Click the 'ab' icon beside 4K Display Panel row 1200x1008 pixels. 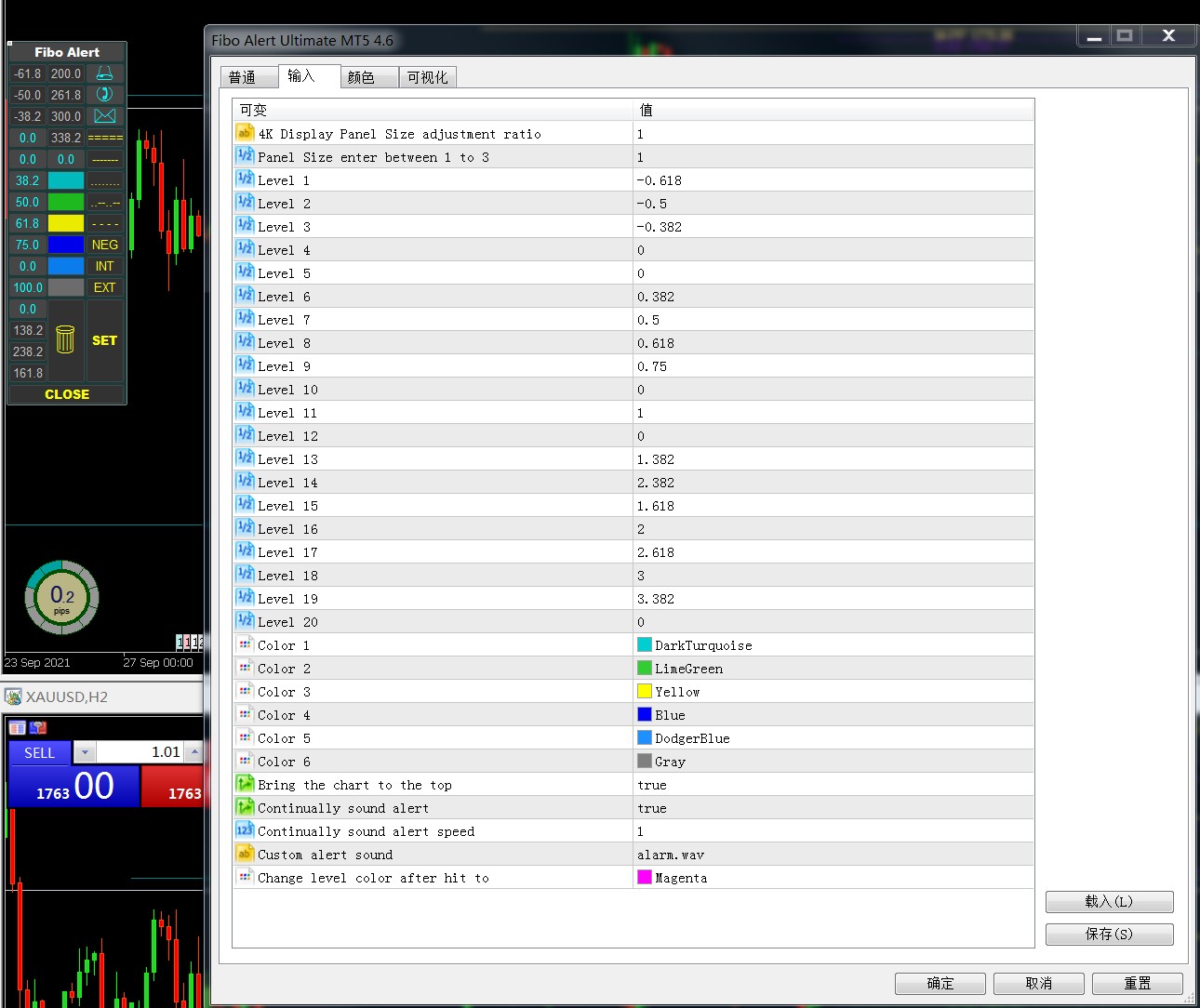pos(245,133)
